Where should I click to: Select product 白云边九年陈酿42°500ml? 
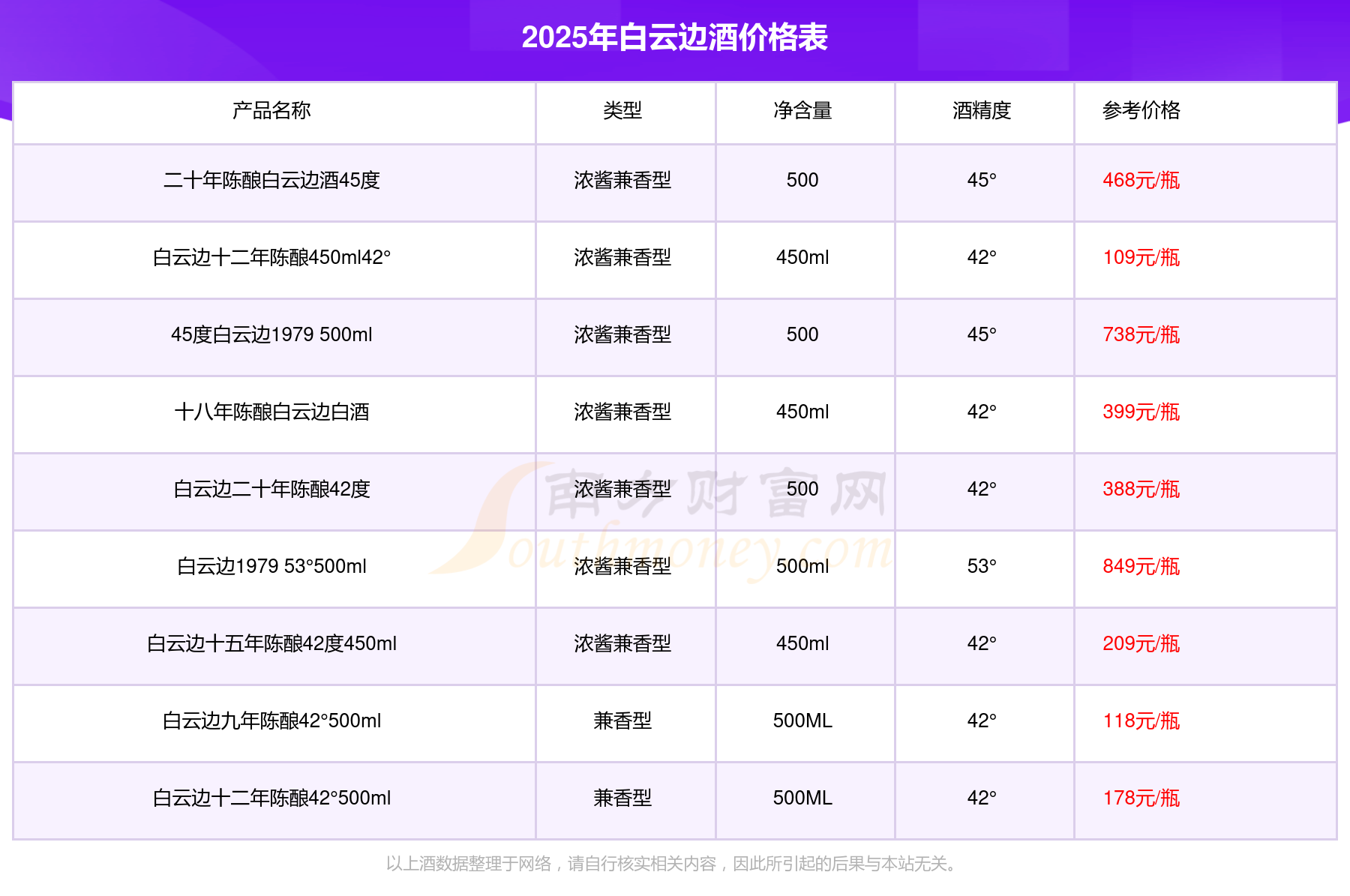click(271, 721)
